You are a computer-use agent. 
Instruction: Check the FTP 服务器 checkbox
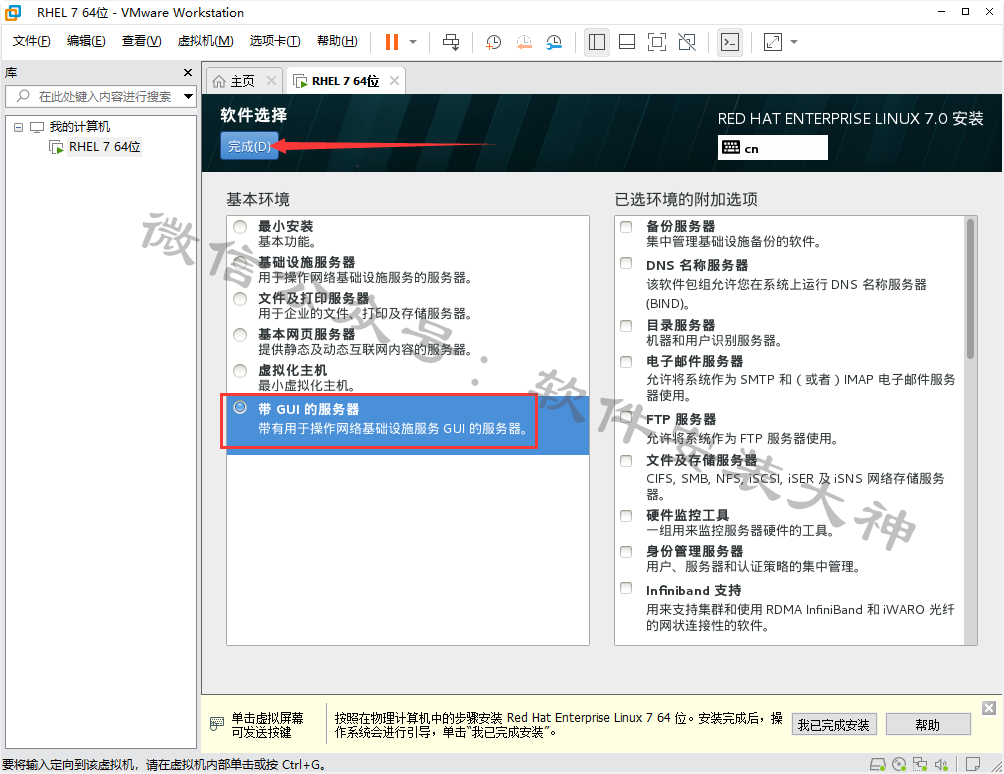(x=626, y=417)
